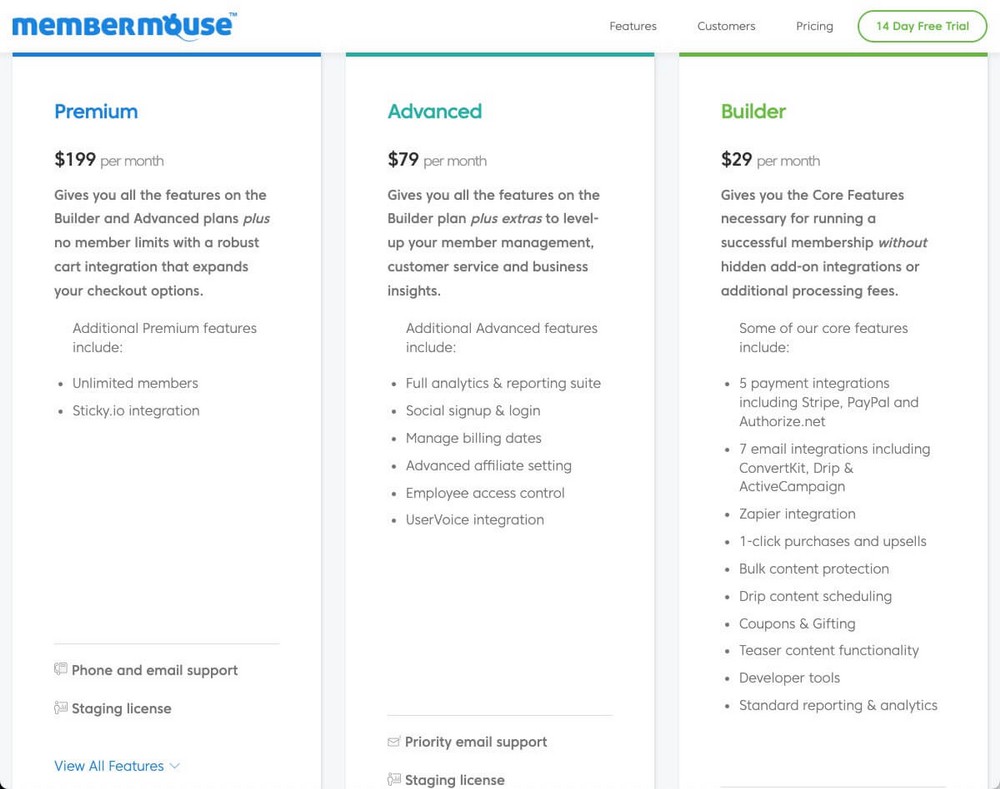Select the Advanced plan heading
This screenshot has height=789, width=1000.
tap(434, 111)
